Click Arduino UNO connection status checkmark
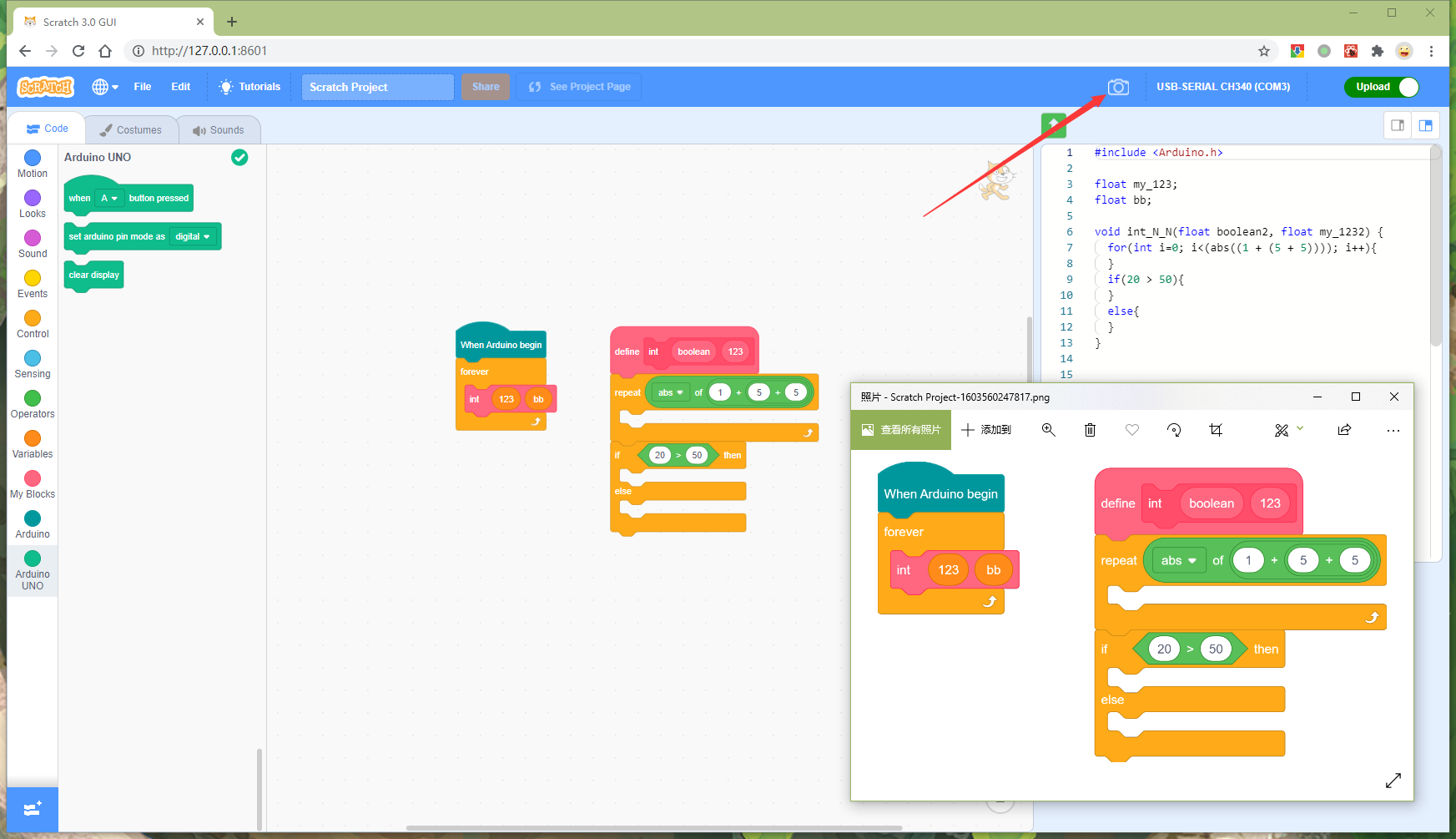The image size is (1456, 839). coord(239,157)
